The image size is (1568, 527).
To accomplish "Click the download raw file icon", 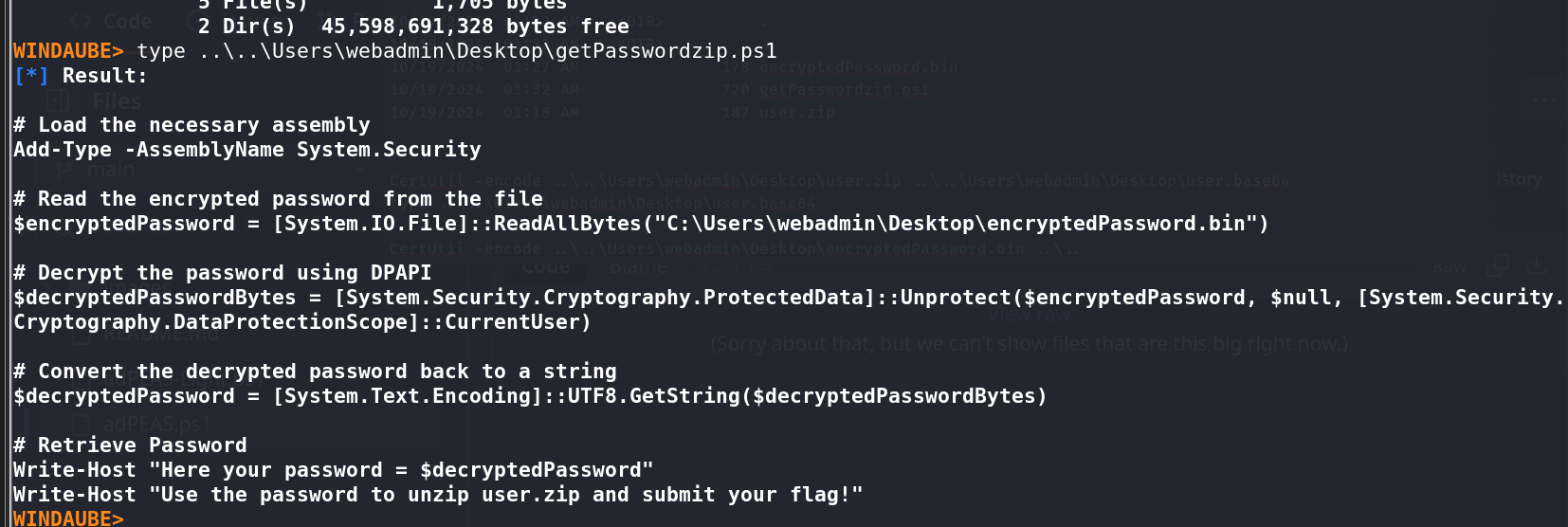I will [x=1537, y=266].
